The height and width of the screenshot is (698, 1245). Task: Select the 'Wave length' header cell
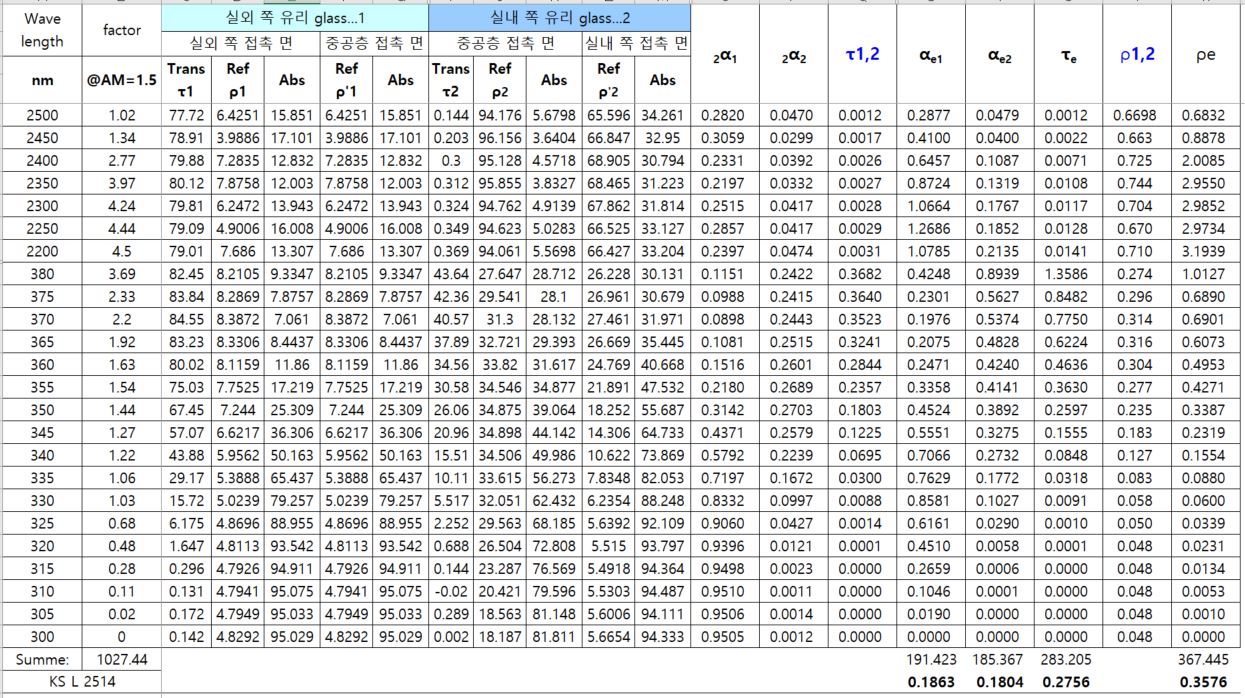[41, 30]
